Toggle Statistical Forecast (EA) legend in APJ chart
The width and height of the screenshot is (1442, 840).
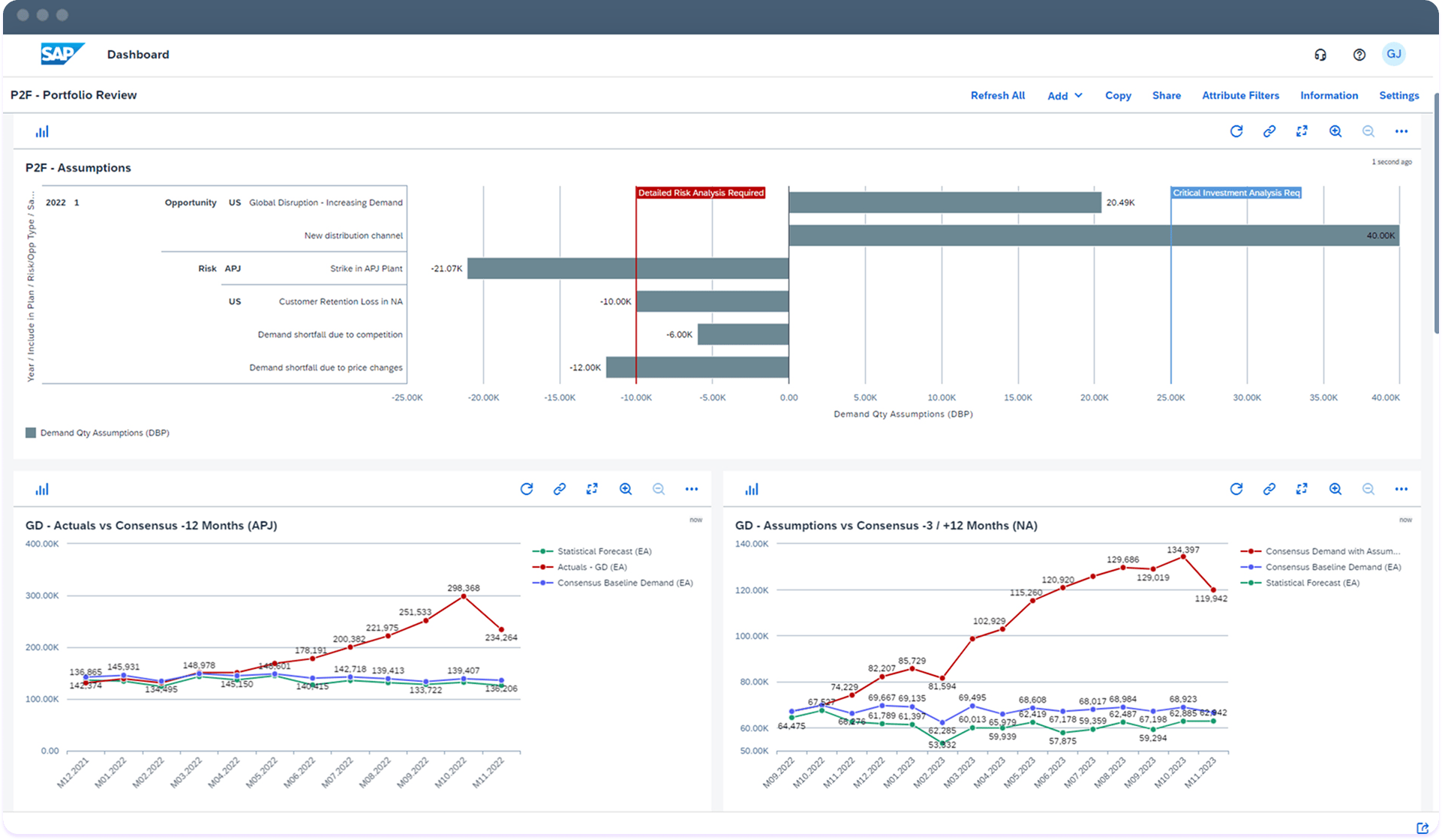(x=603, y=551)
